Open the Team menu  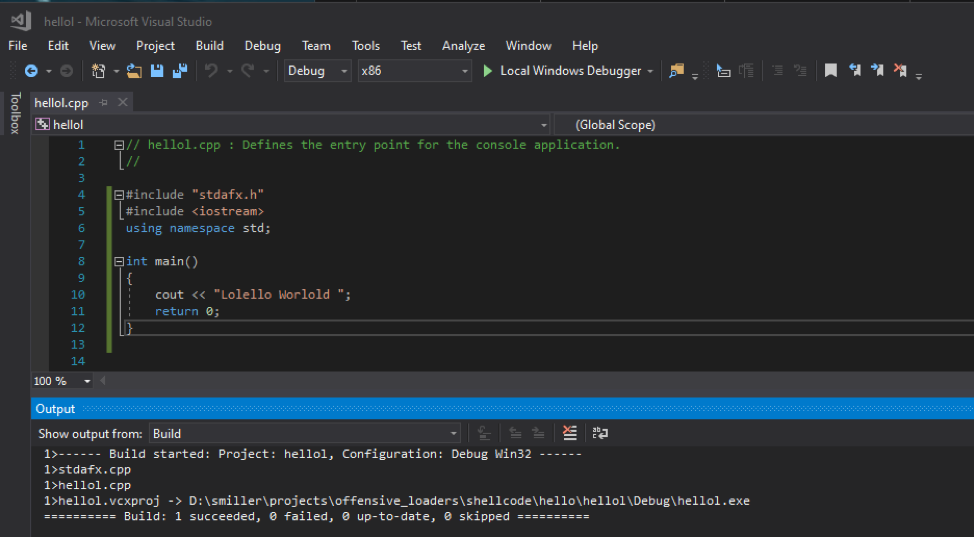316,46
